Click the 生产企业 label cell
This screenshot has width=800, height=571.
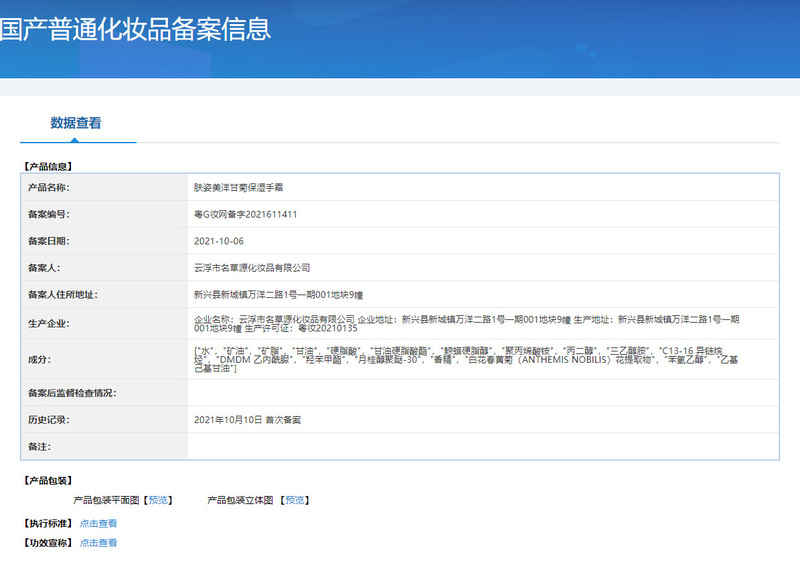[104, 324]
